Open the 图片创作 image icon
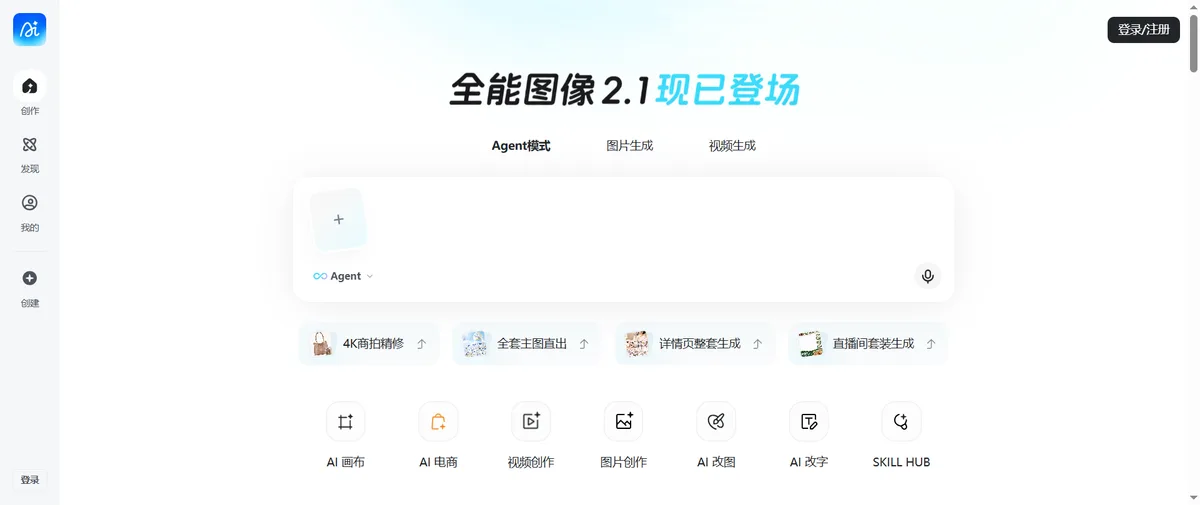Image resolution: width=1200 pixels, height=505 pixels. click(624, 422)
